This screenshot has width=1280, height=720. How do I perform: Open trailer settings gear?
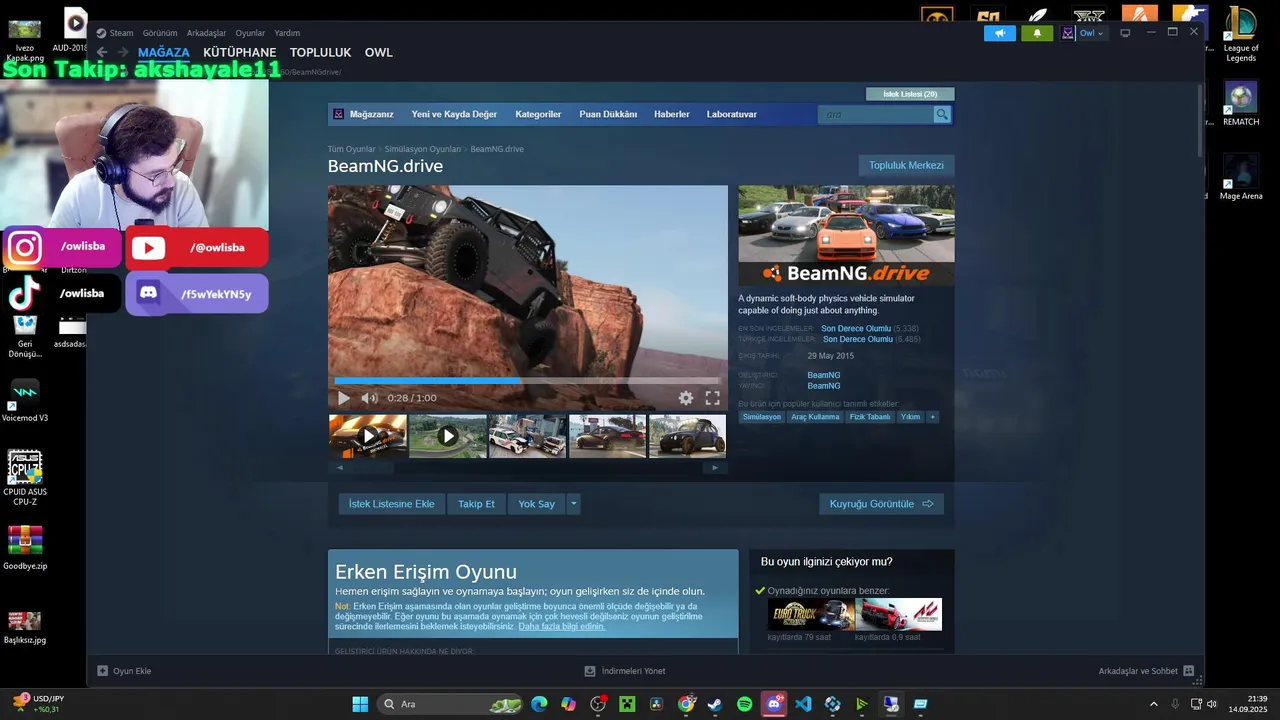click(686, 398)
